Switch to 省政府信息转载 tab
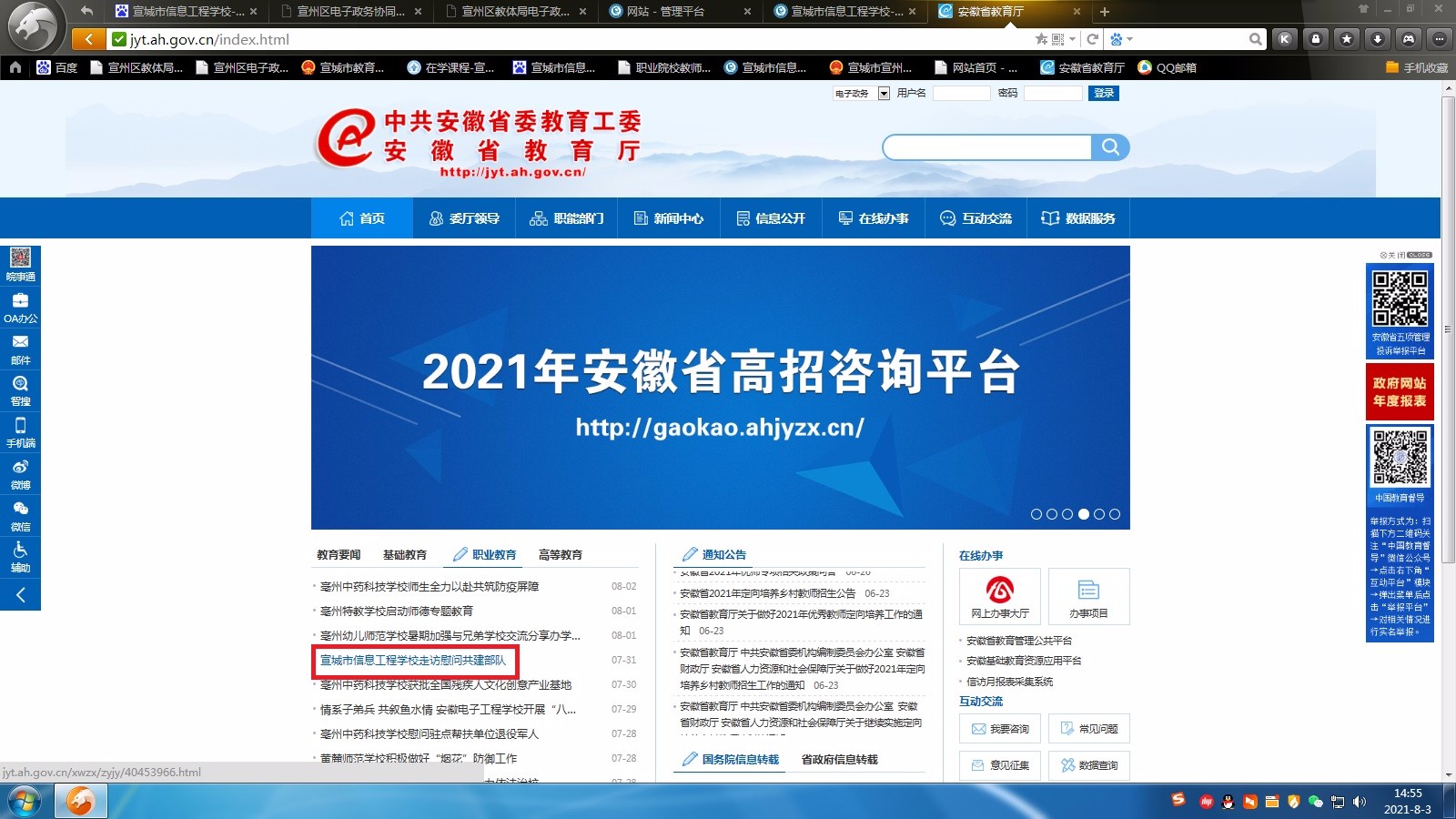 coord(840,760)
